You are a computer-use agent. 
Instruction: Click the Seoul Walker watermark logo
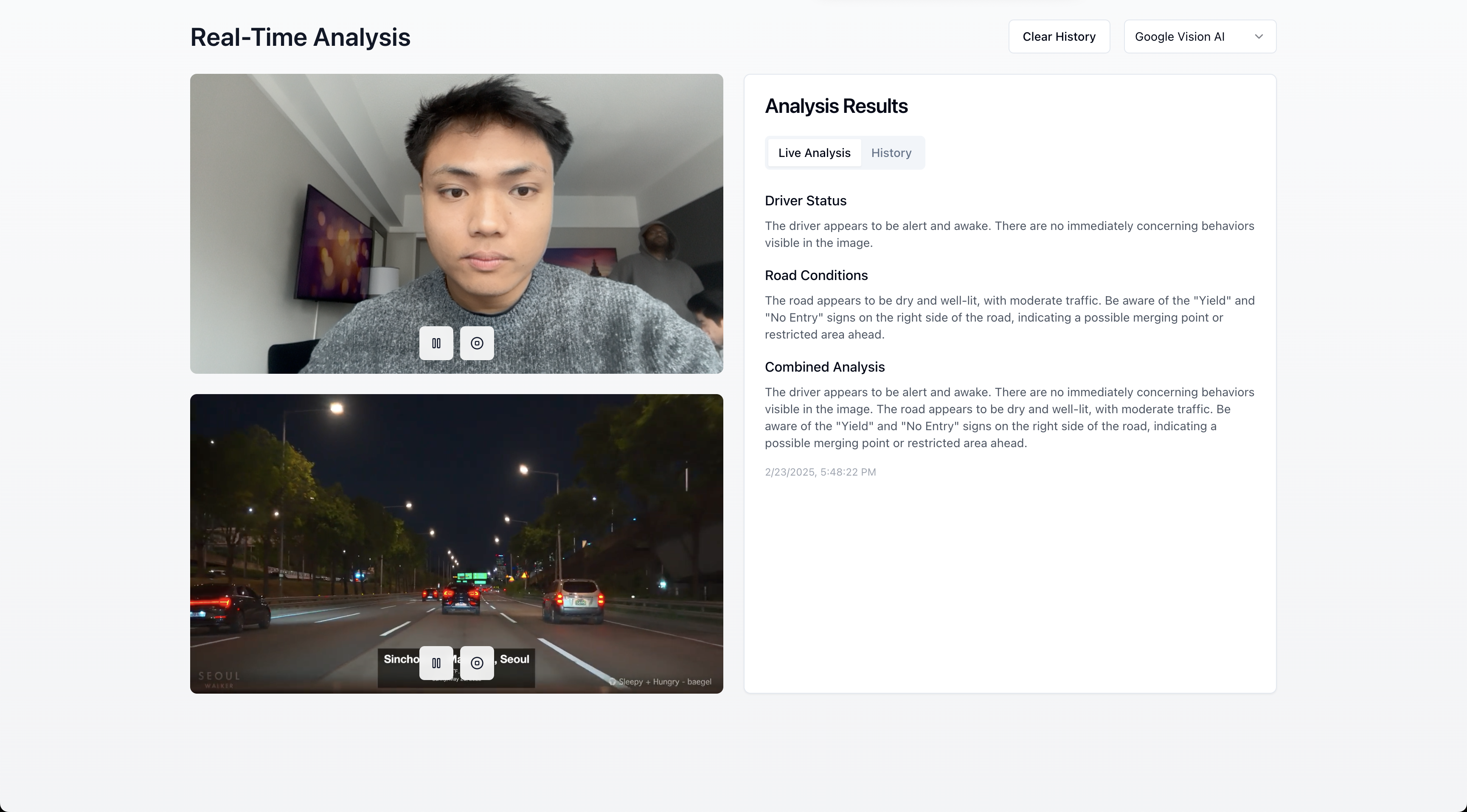(x=219, y=679)
